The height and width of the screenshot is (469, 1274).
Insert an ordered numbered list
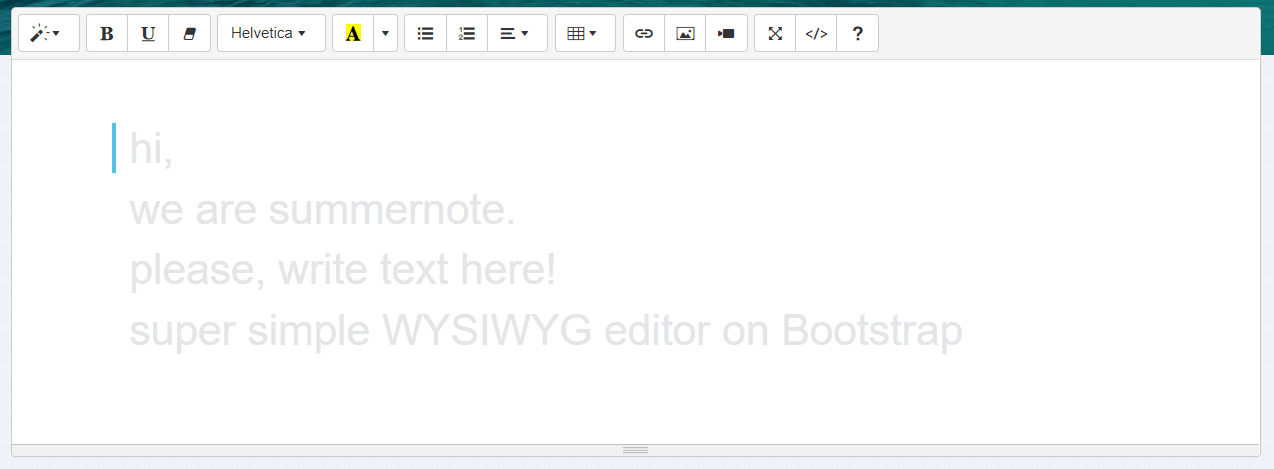tap(466, 33)
